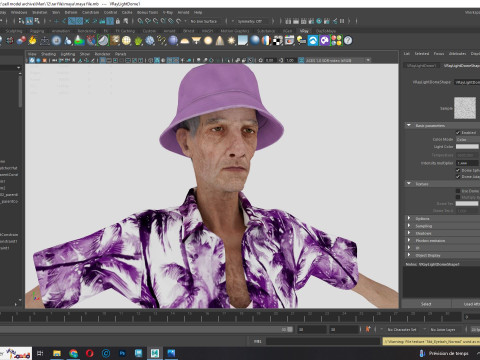Enable the Use Dome Tex checkbox
480x360 pixels.
(458, 191)
